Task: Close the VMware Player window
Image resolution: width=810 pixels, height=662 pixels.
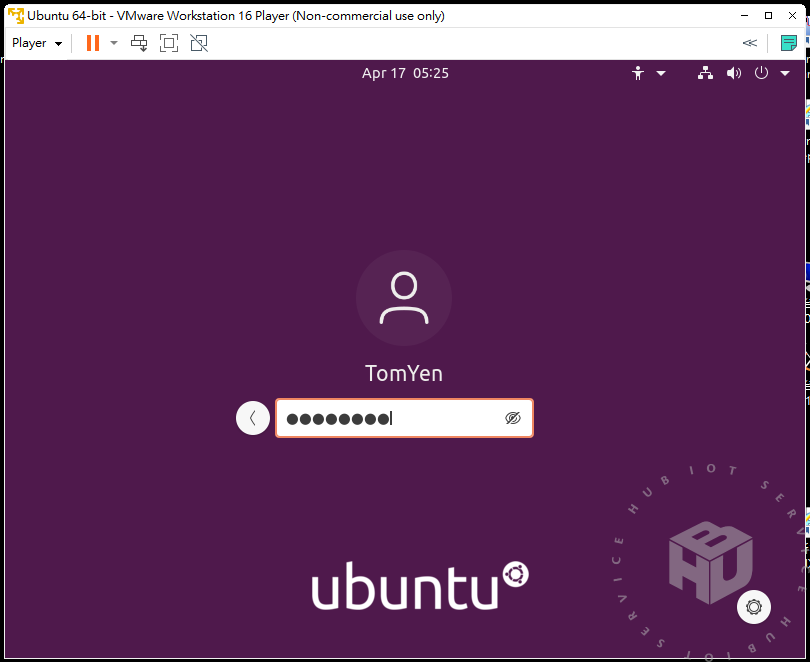Action: [x=792, y=15]
